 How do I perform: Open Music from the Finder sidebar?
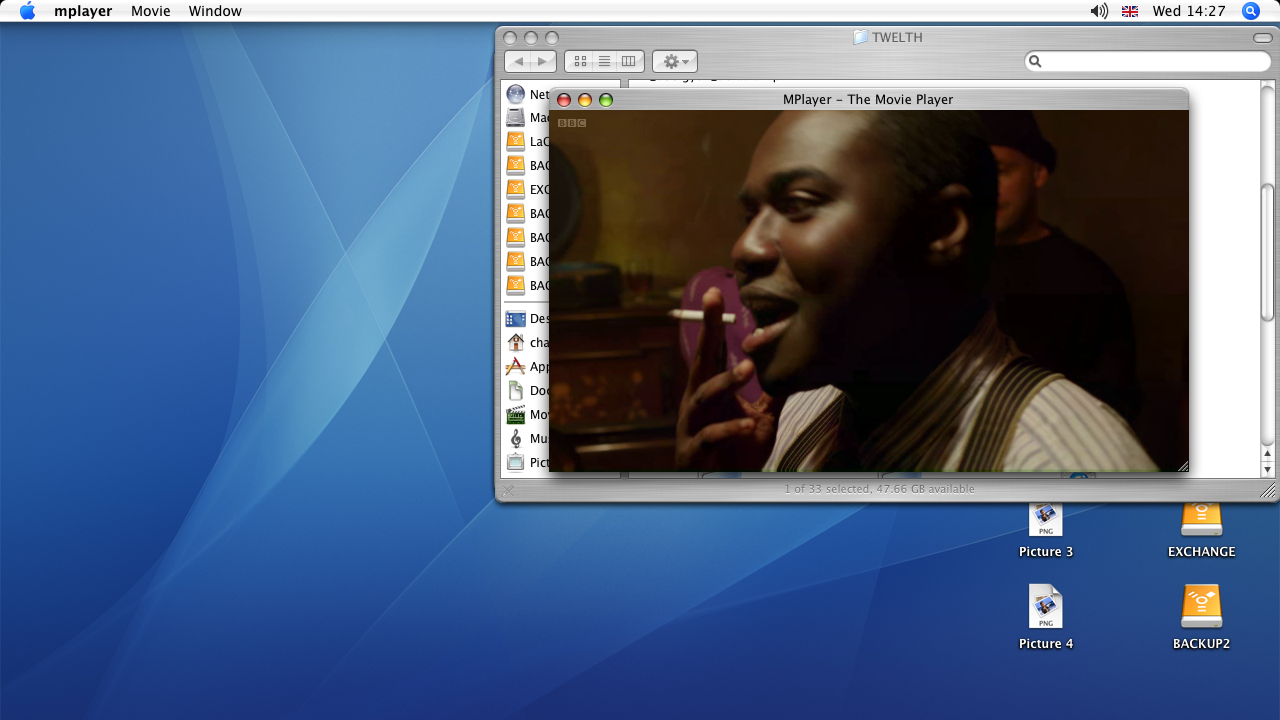[x=527, y=438]
